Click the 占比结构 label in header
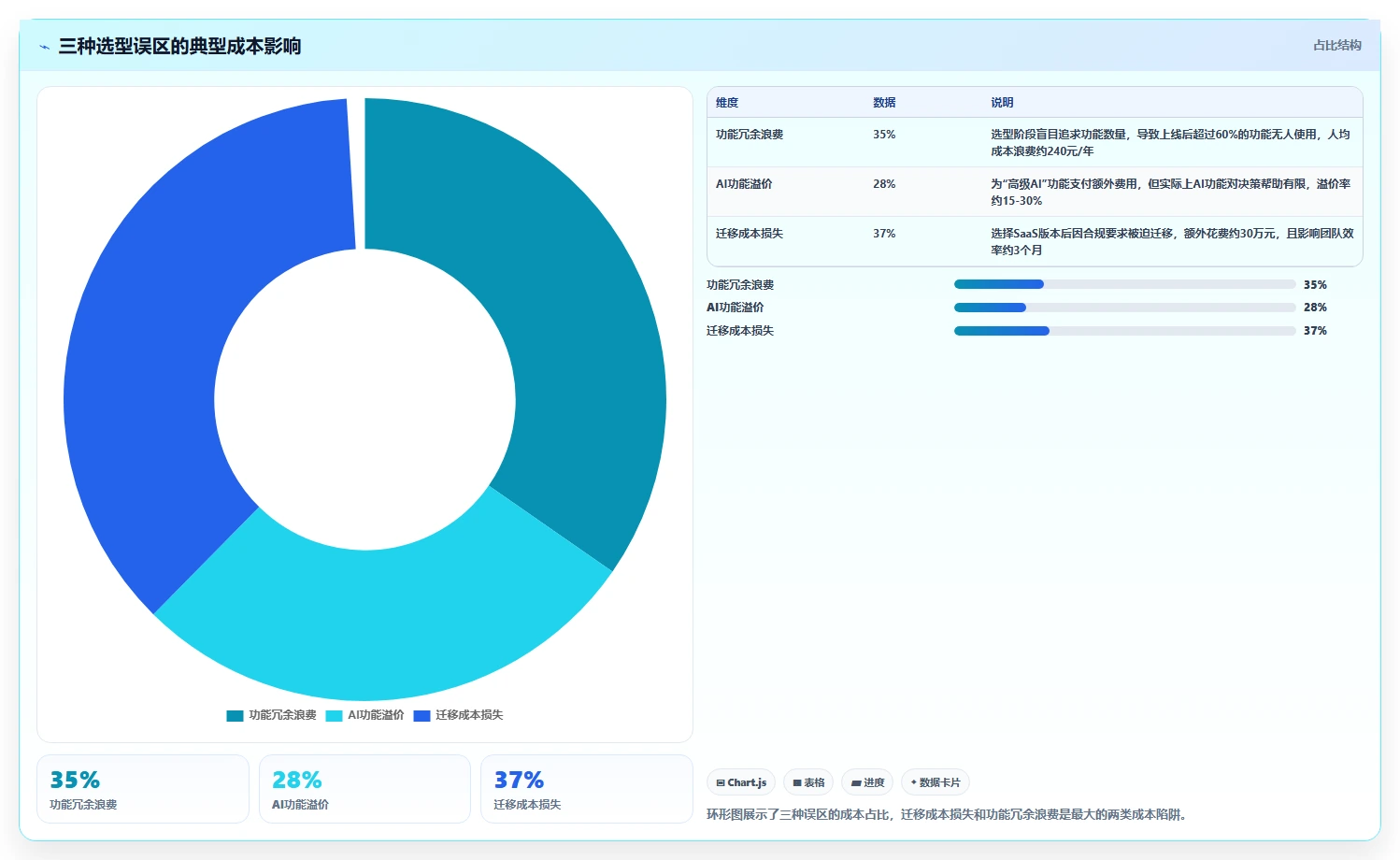Viewport: 1400px width, 860px height. pos(1336,45)
